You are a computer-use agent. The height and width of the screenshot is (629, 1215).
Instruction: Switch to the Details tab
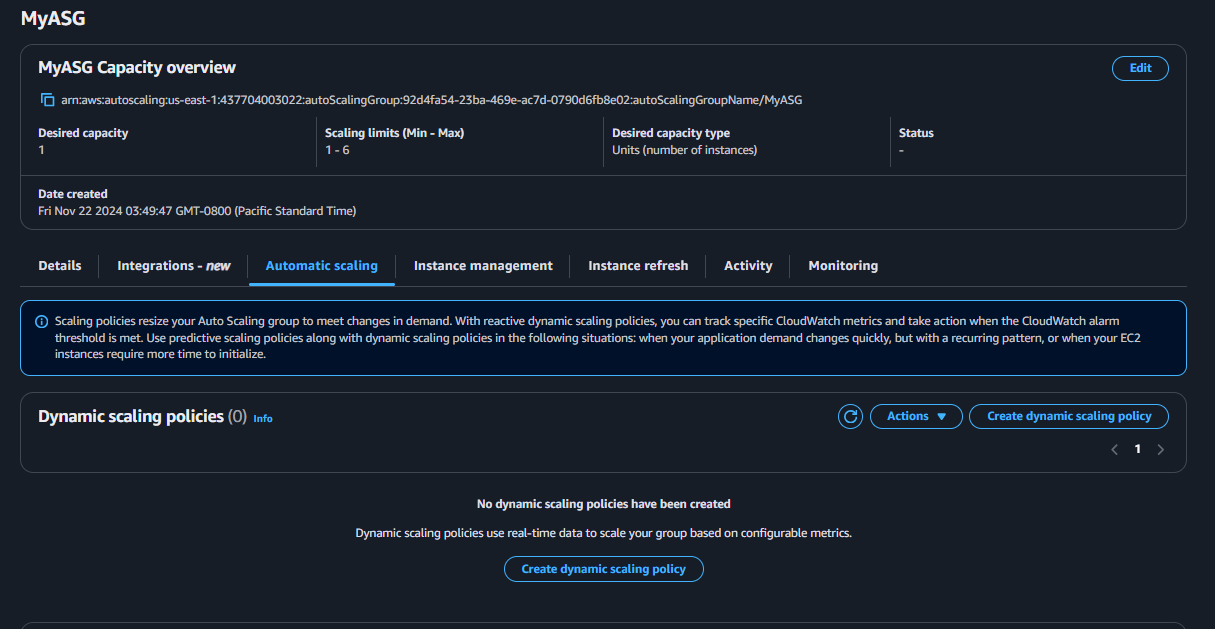tap(60, 266)
